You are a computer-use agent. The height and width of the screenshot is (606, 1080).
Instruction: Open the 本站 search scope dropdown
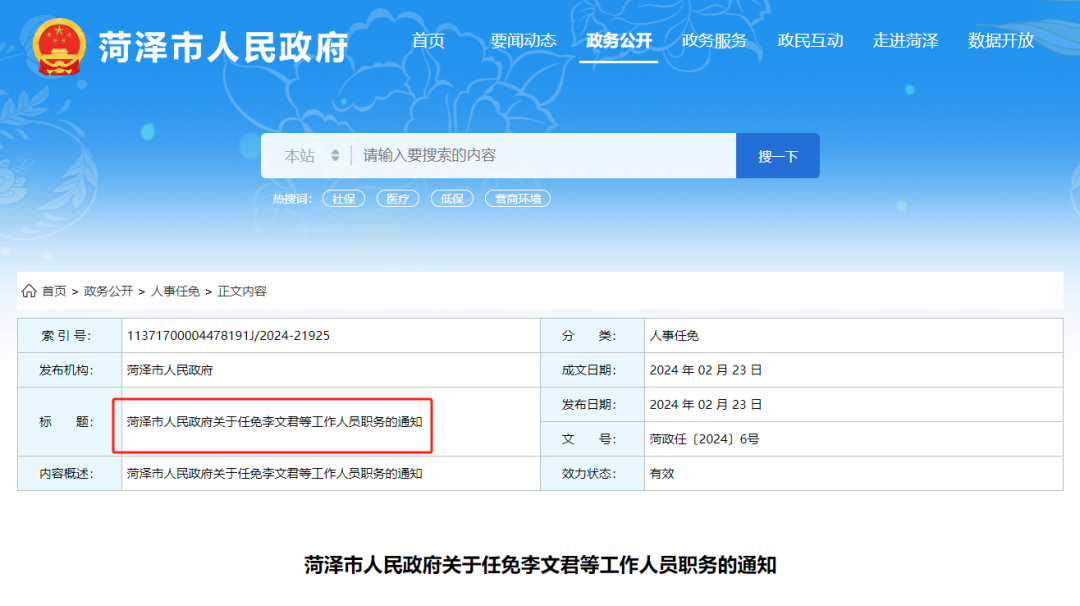306,155
